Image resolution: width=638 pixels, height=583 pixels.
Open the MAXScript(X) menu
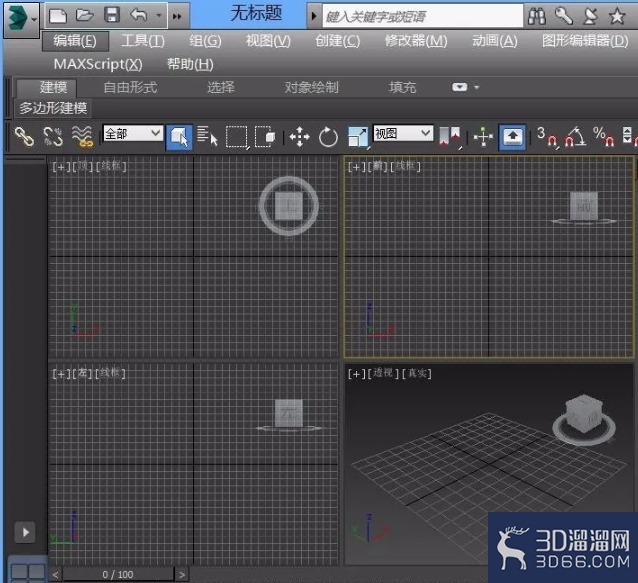[x=98, y=64]
